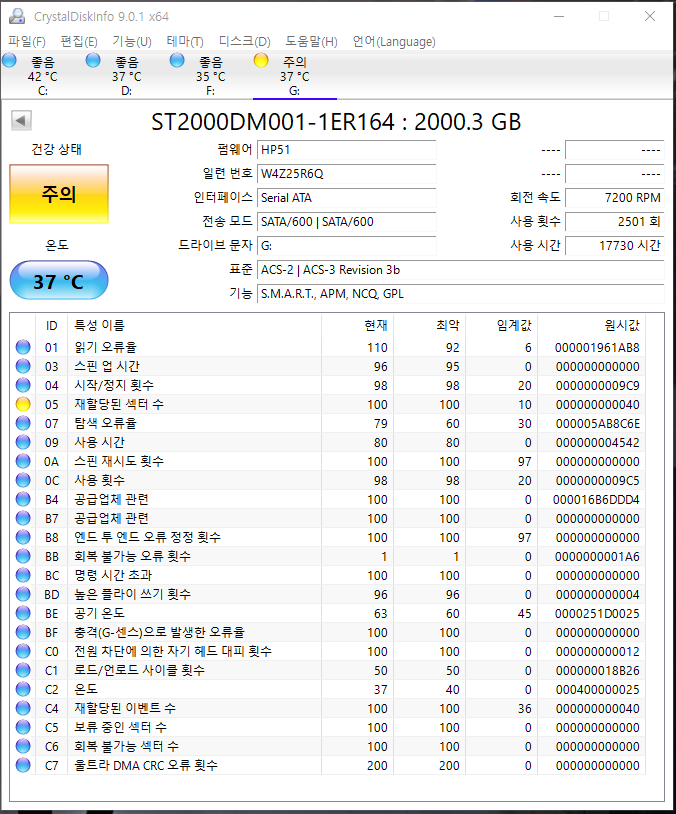Switch to drive tab G:
This screenshot has height=814, width=676.
point(294,76)
